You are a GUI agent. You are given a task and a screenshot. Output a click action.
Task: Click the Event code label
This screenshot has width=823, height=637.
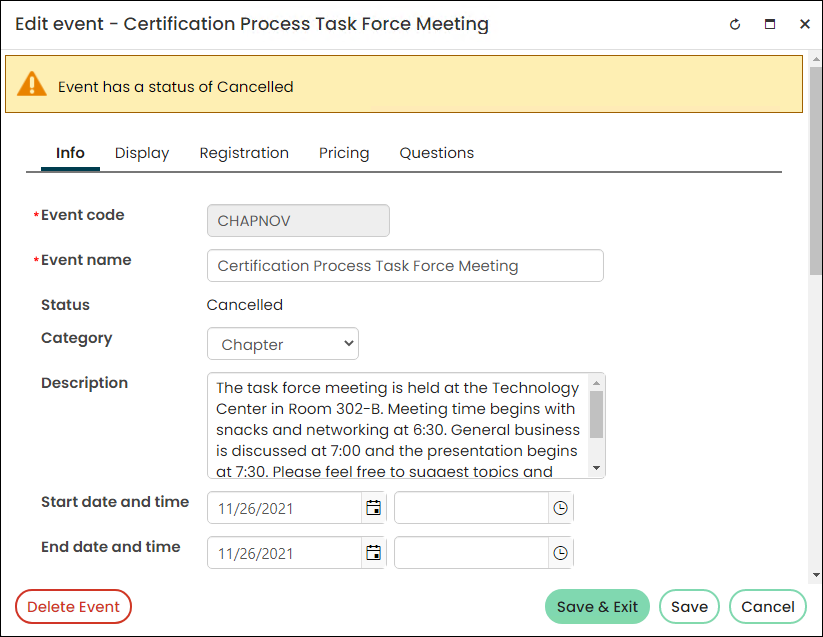click(82, 215)
